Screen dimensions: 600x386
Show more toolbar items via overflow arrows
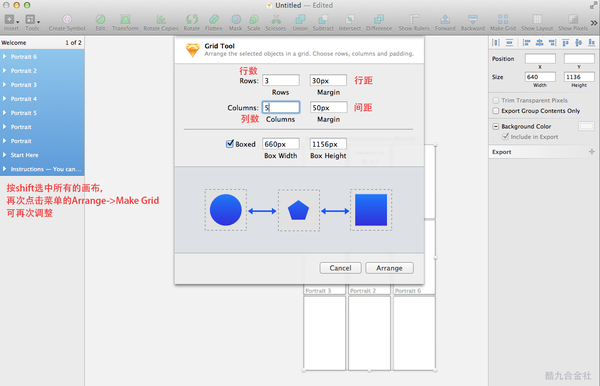(593, 23)
